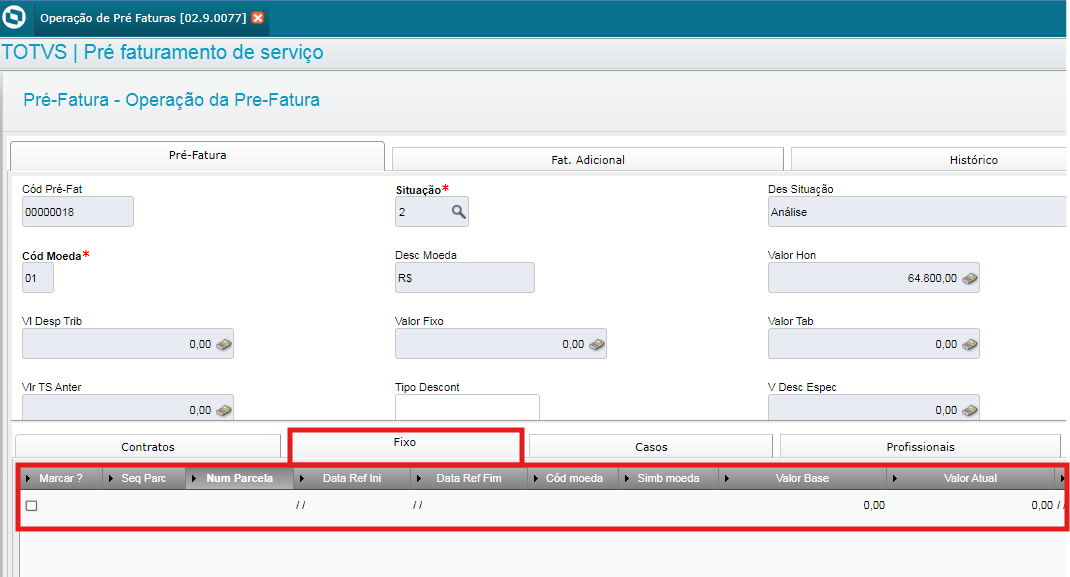Viewport: 1070px width, 577px height.
Task: Click the Cód Moeda field 01
Action: [38, 278]
